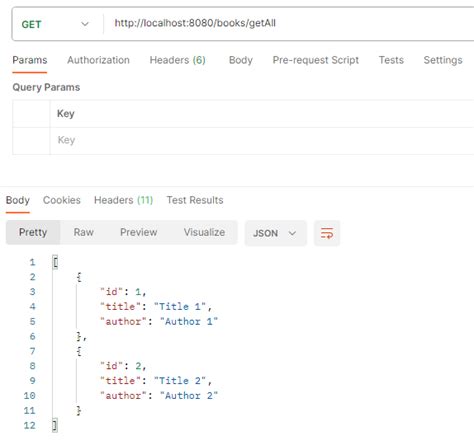
Task: Toggle the word wrap icon
Action: pos(327,233)
